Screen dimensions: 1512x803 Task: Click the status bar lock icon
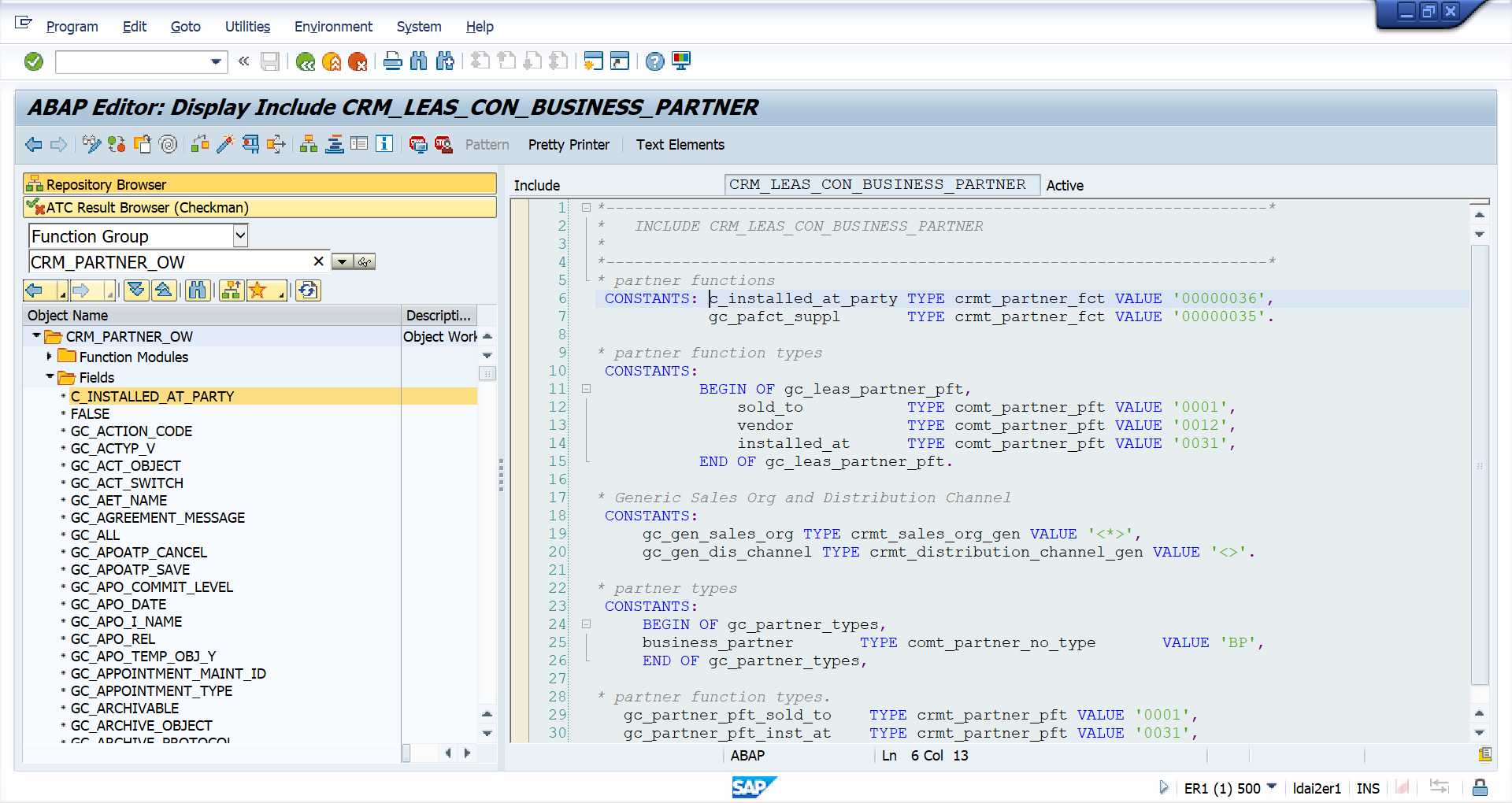[1480, 787]
